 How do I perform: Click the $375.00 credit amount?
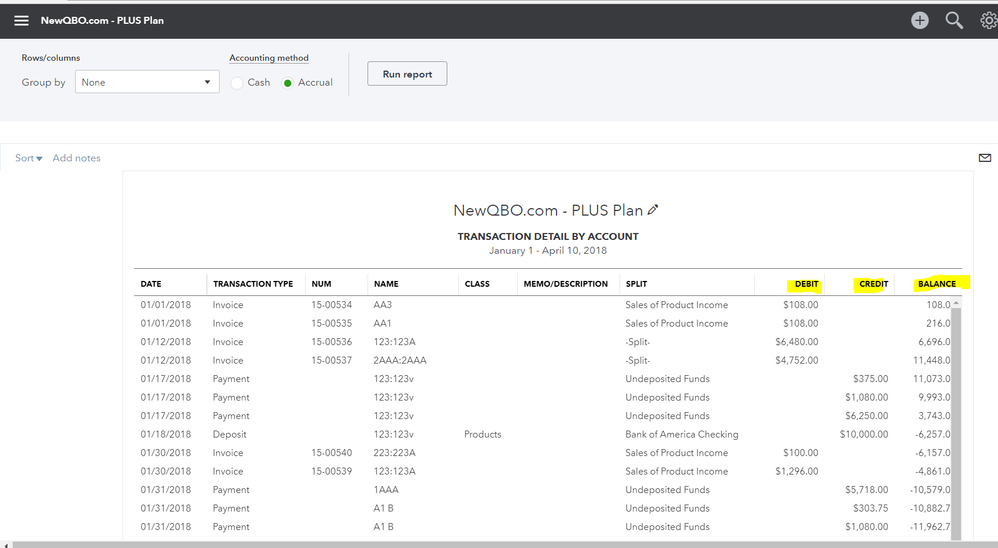point(871,379)
